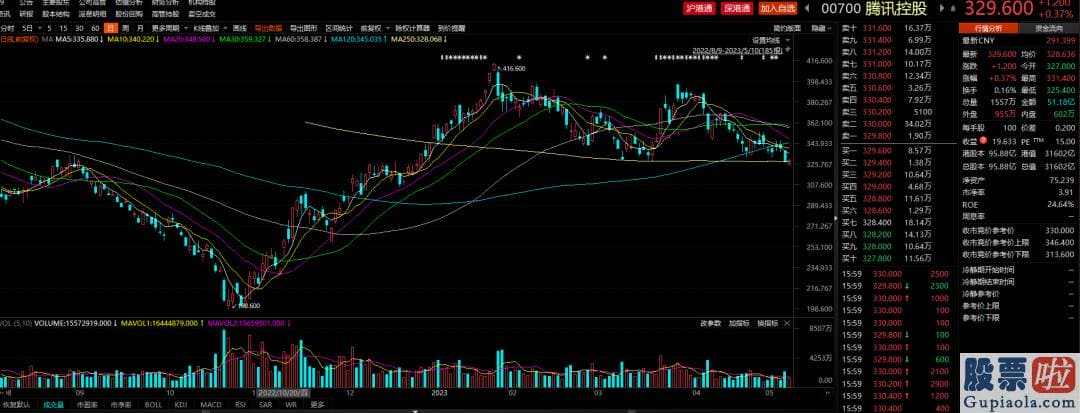Select the 市净率 indicator tab
1080x413 pixels.
tap(121, 405)
